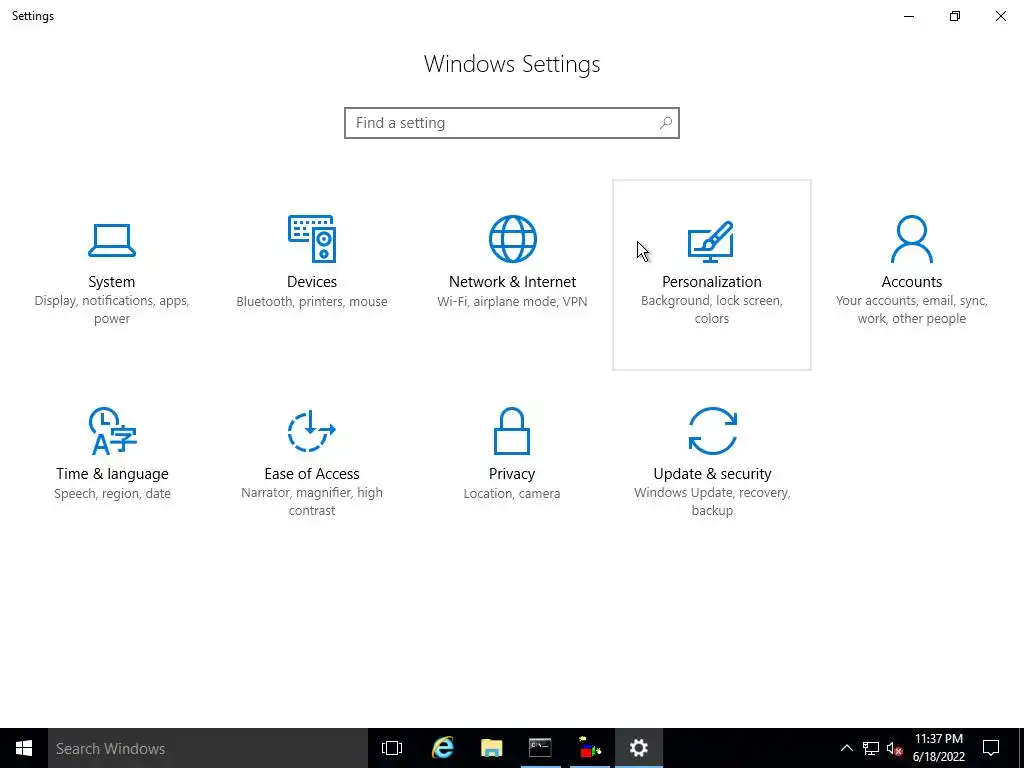Click the Search Windows taskbar box
Screen dimensions: 1024x768
pos(208,748)
